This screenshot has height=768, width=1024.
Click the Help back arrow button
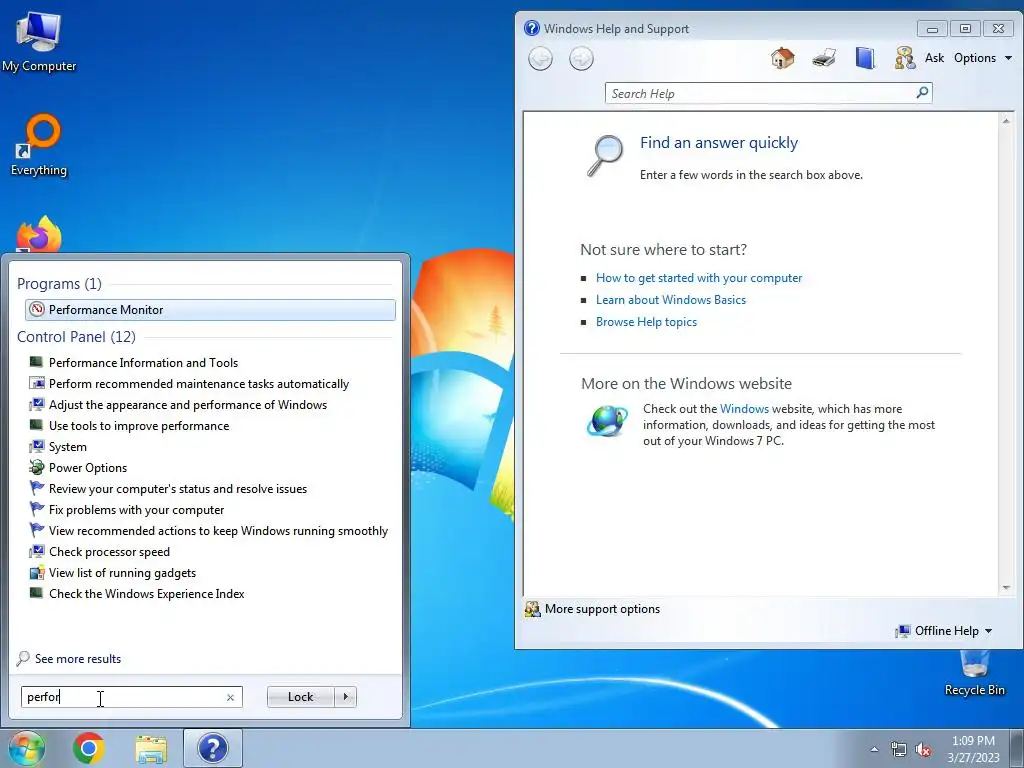click(540, 59)
